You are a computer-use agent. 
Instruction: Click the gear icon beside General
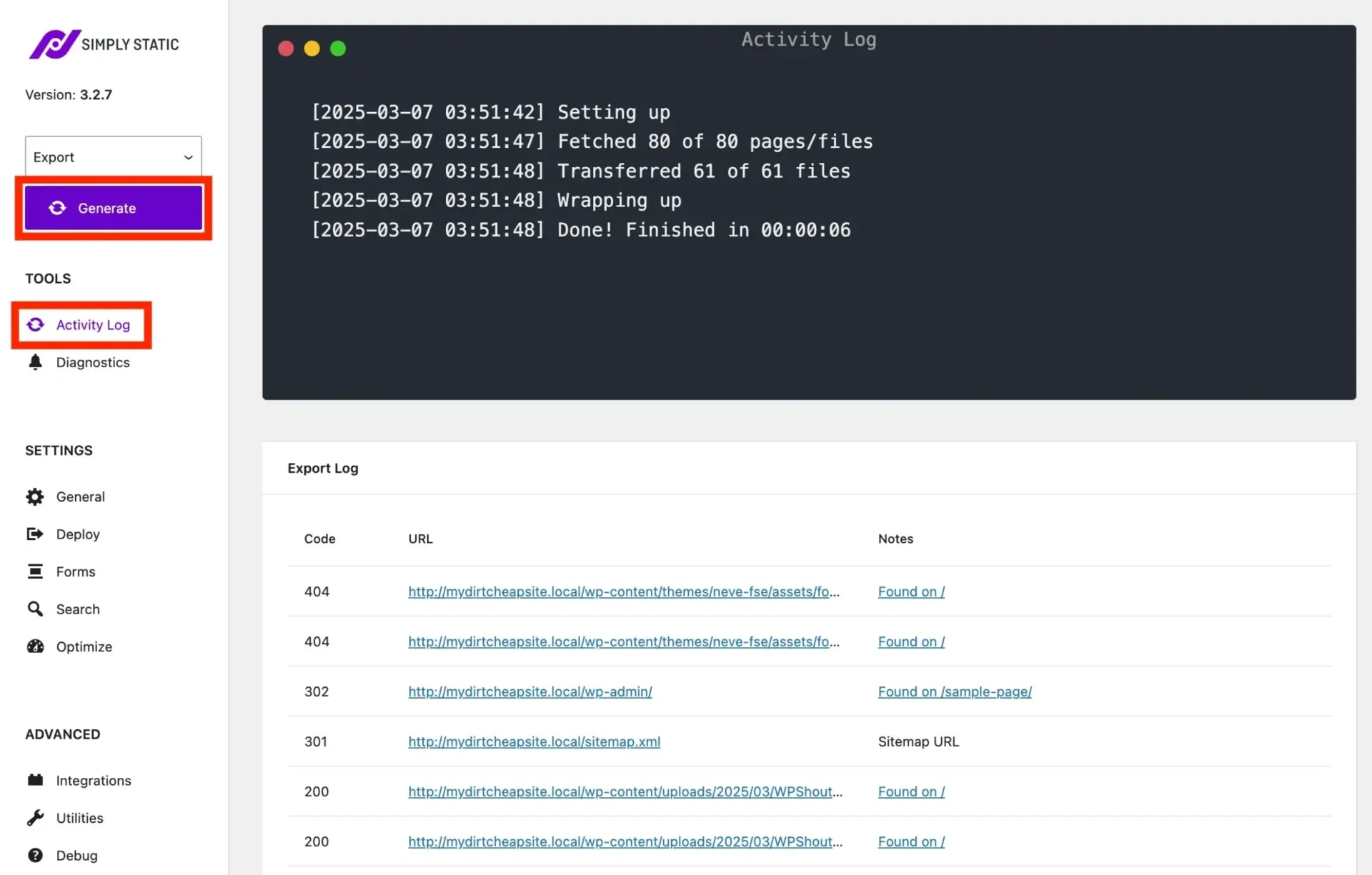point(35,496)
